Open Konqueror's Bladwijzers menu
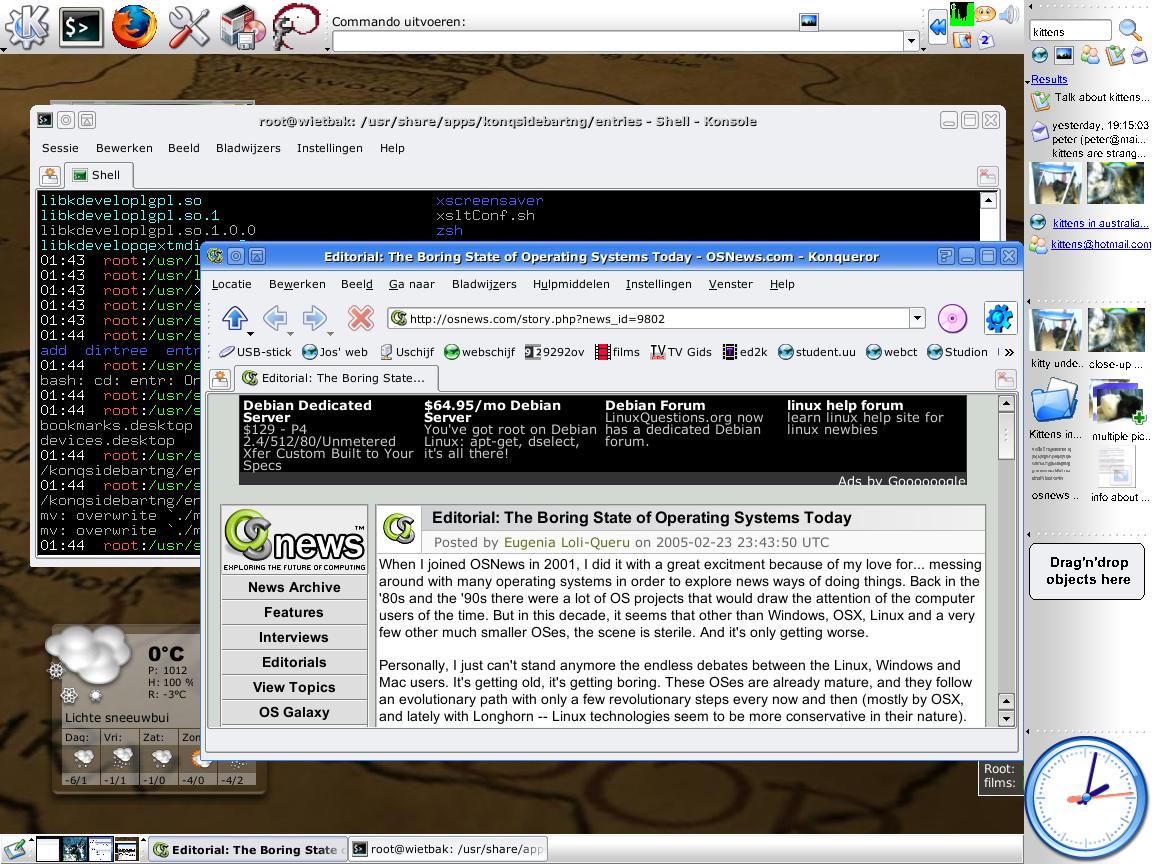Viewport: 1152px width, 864px height. coord(483,284)
